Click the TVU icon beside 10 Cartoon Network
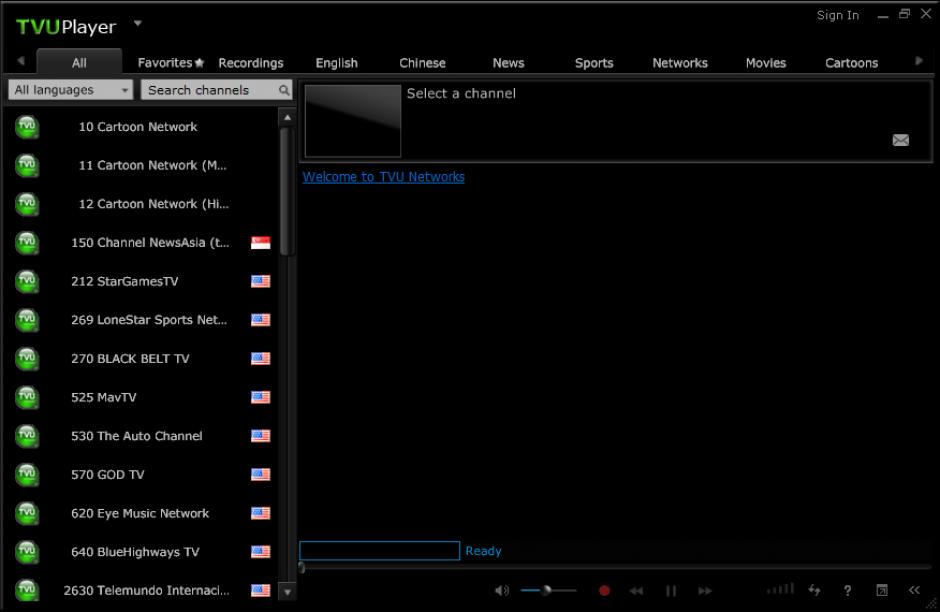Viewport: 940px width, 612px height. [x=27, y=126]
